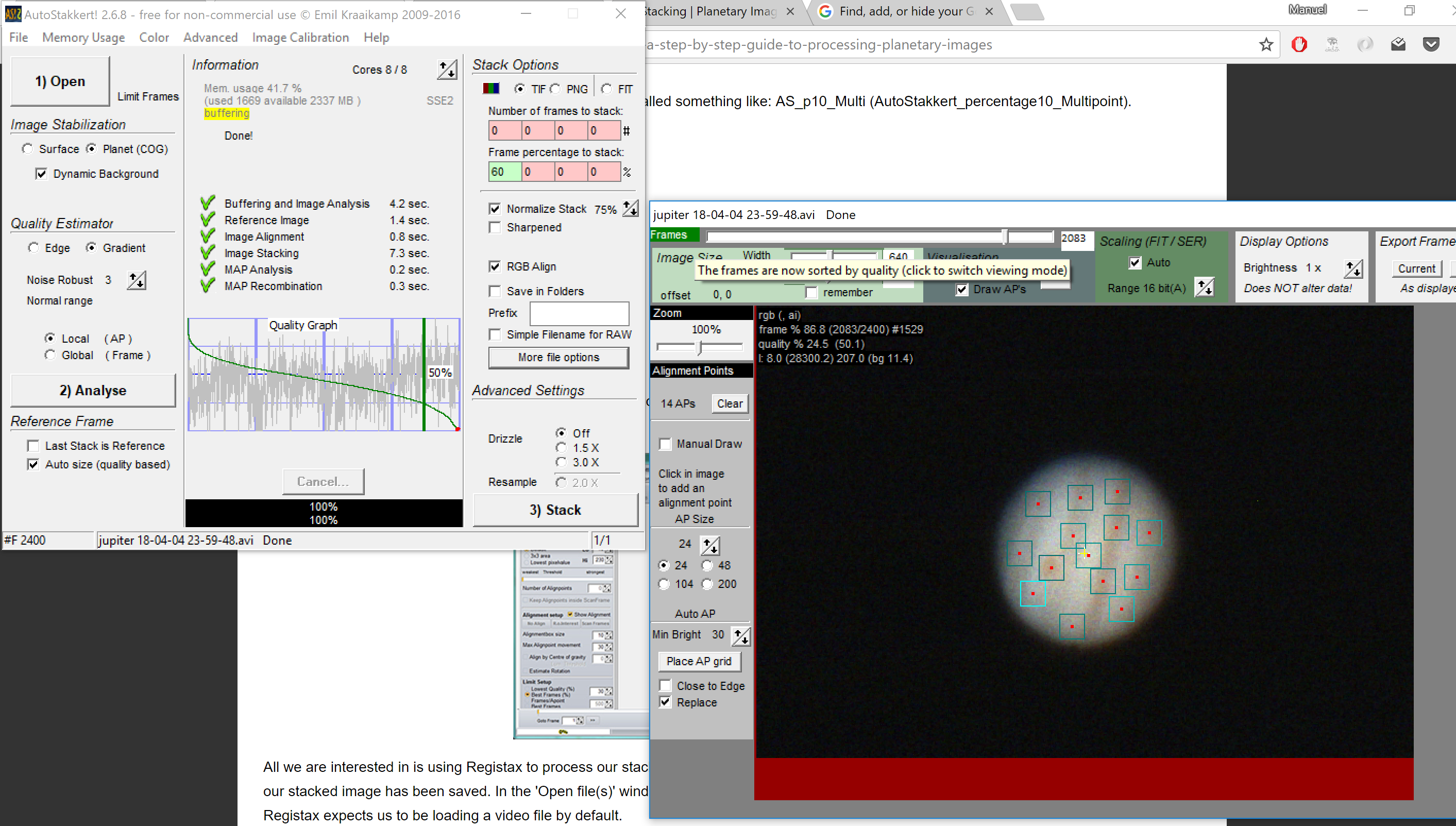Select Edge quality estimator

33,248
